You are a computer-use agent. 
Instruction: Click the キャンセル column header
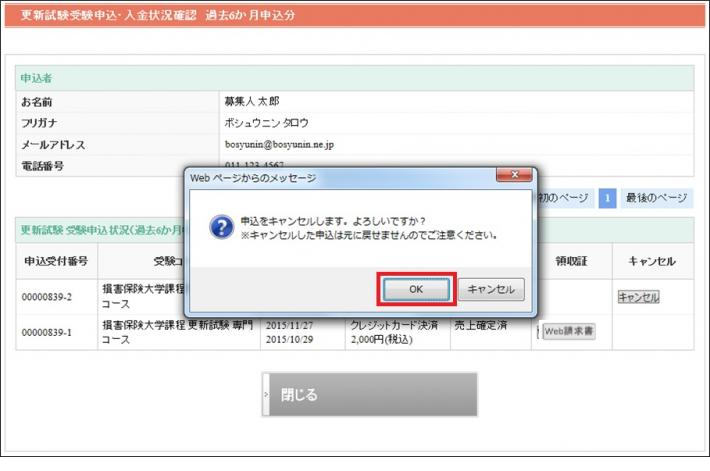click(x=652, y=262)
